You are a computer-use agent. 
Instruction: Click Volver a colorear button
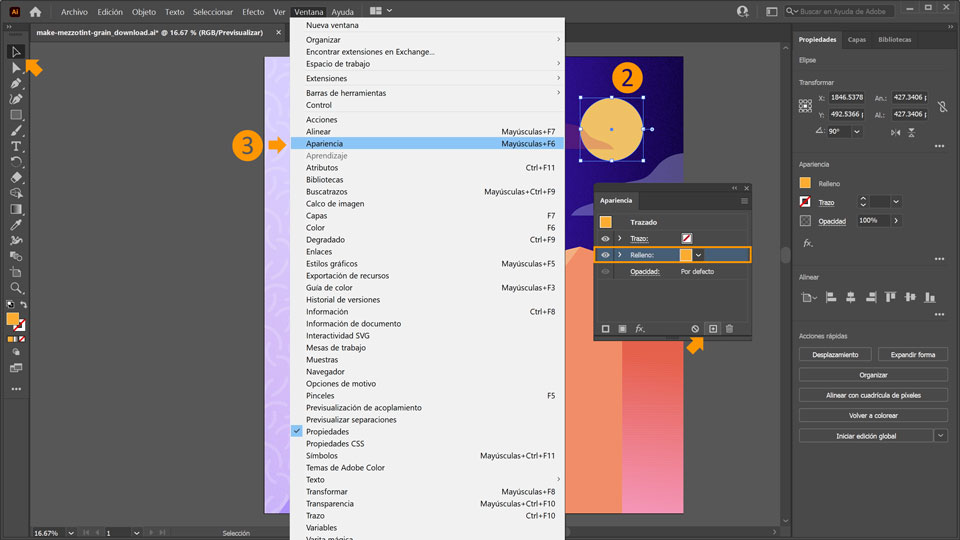pyautogui.click(x=873, y=415)
